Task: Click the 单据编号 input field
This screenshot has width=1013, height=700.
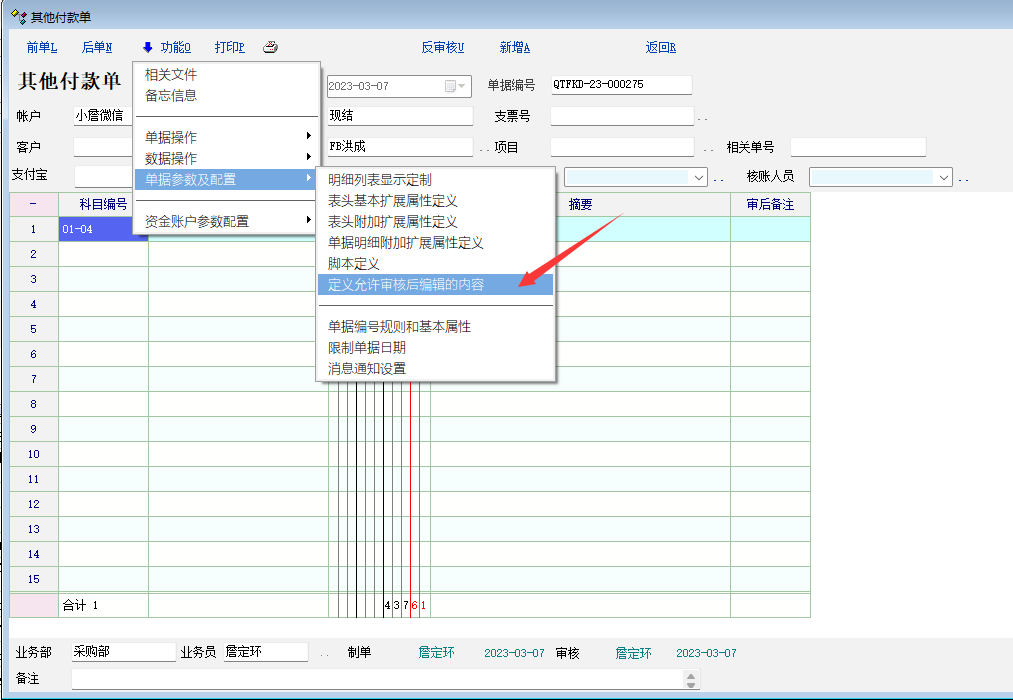Action: [x=620, y=85]
